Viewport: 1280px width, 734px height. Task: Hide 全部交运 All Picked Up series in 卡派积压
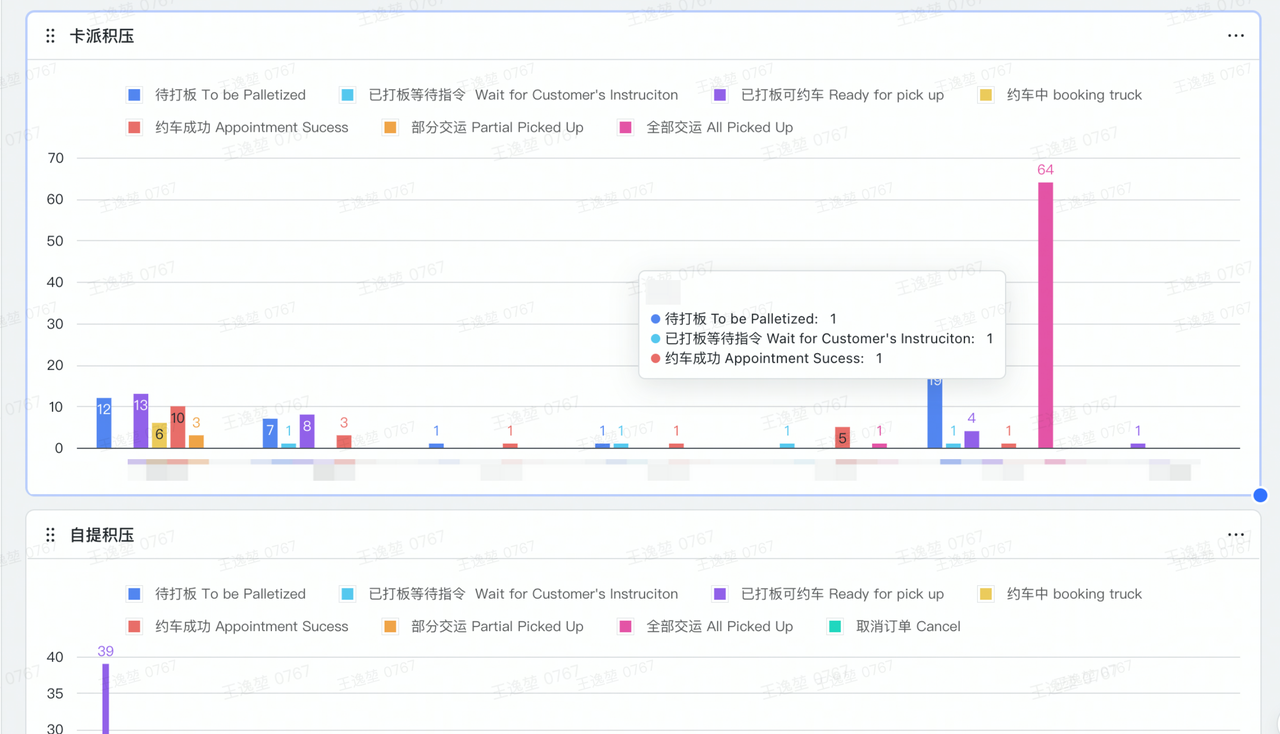(x=706, y=127)
